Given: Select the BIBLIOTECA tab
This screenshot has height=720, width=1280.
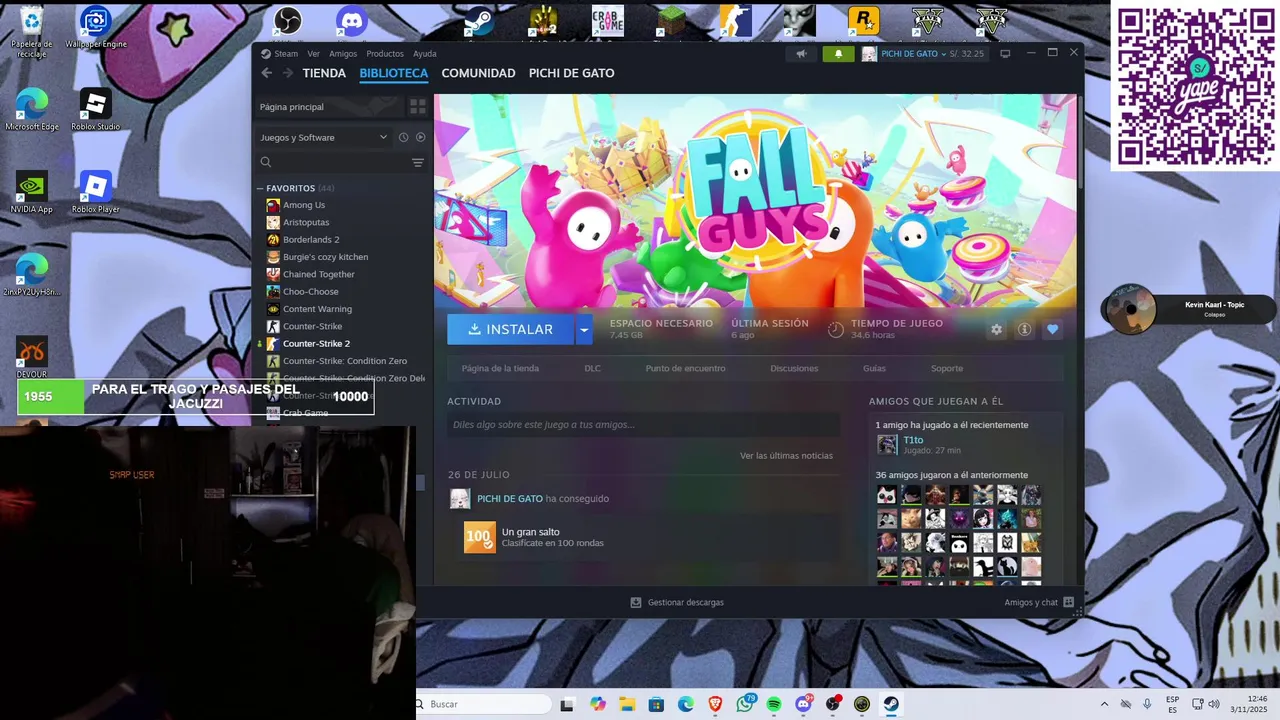Looking at the screenshot, I should 394,73.
